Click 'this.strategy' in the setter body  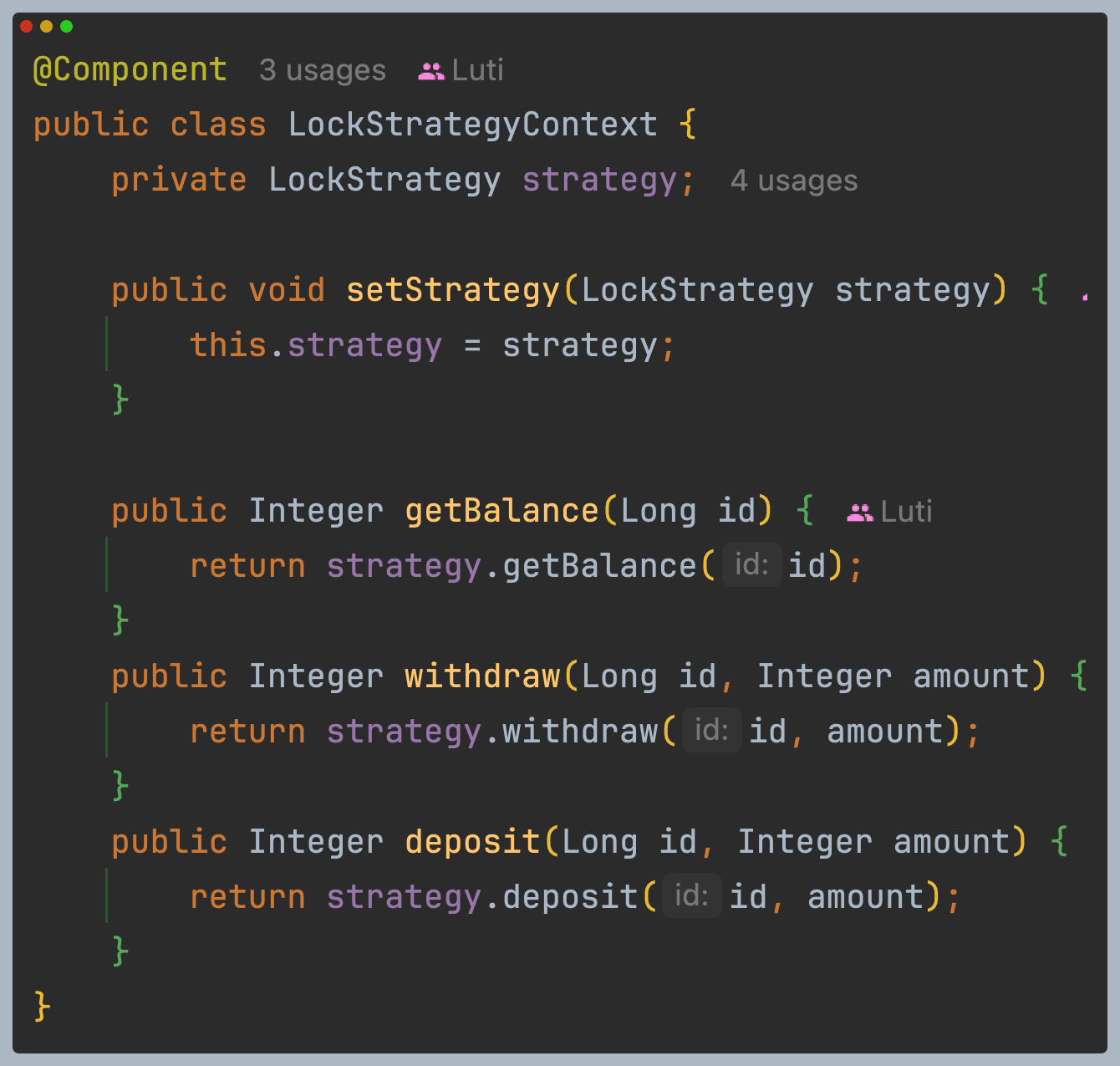pos(316,345)
